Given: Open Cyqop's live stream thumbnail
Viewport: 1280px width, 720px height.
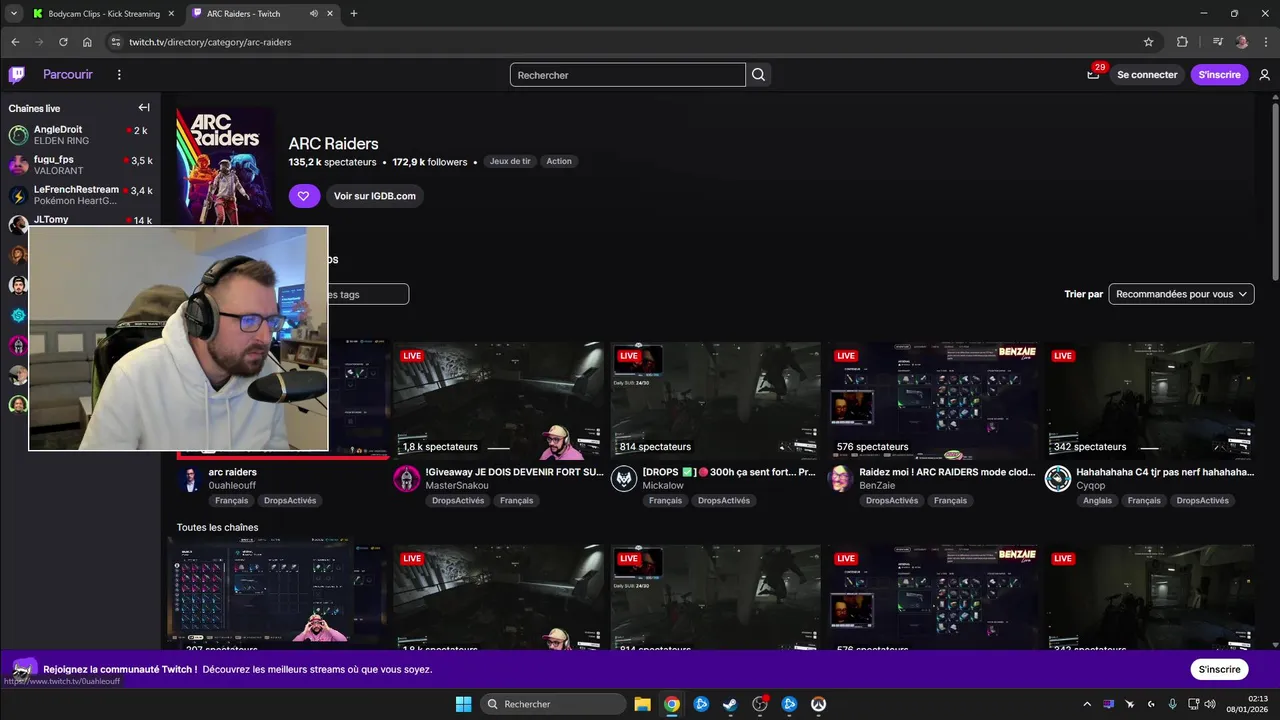Looking at the screenshot, I should [1150, 400].
